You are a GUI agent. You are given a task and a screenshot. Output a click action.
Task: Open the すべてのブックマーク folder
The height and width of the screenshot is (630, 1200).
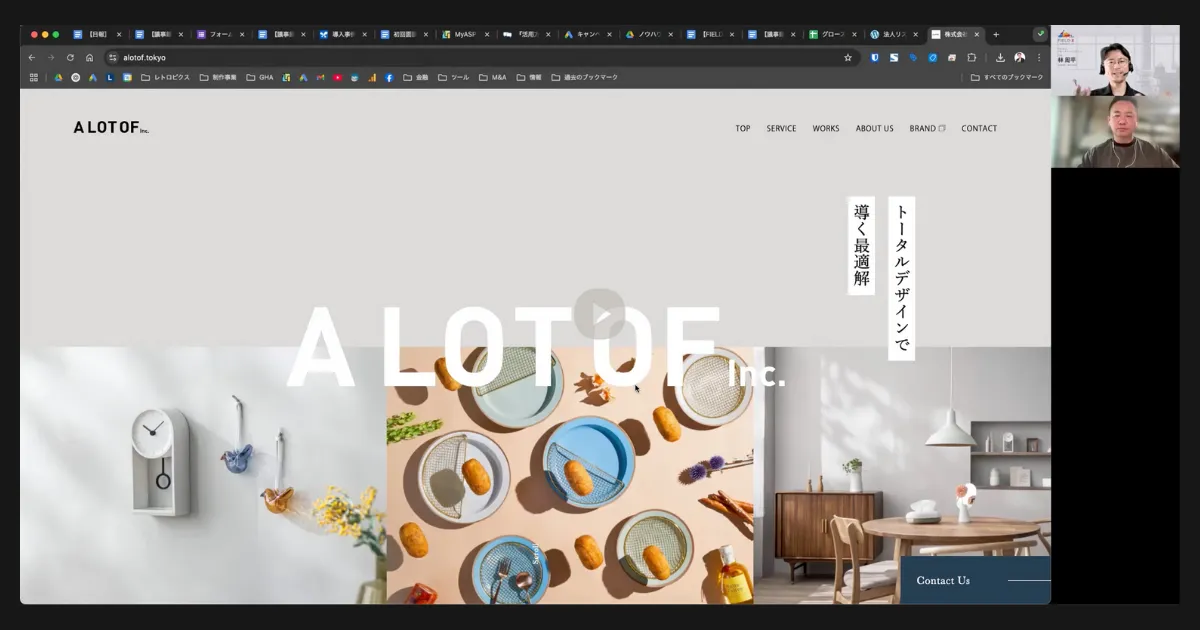click(x=1007, y=77)
